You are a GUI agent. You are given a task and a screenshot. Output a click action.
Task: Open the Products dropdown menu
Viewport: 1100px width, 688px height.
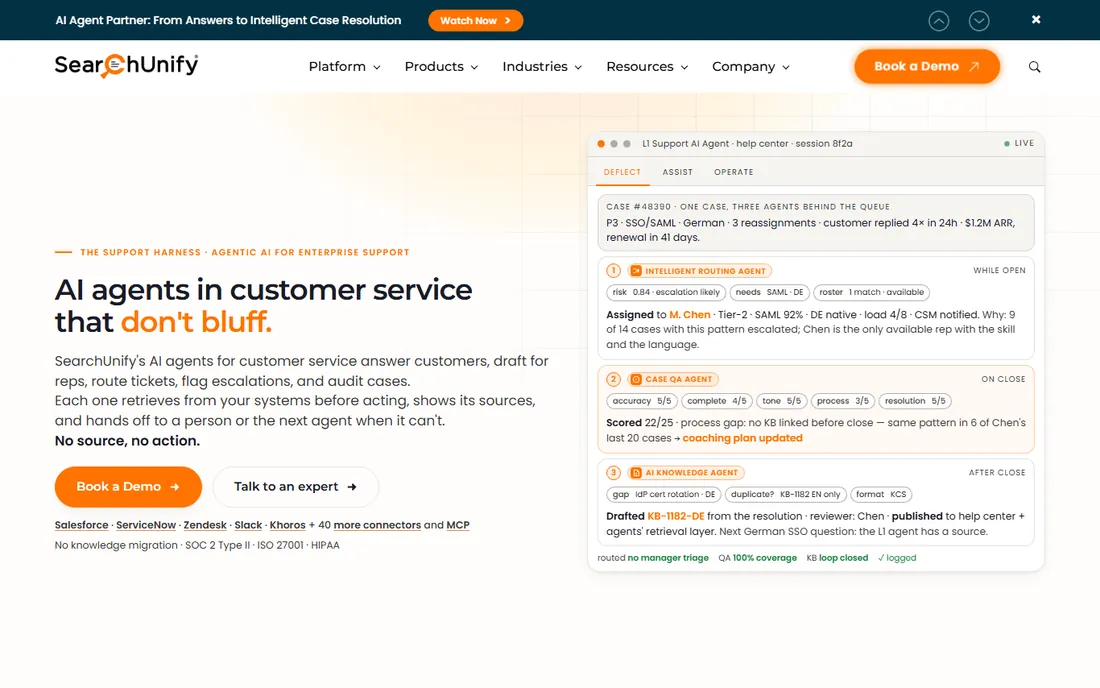coord(441,67)
